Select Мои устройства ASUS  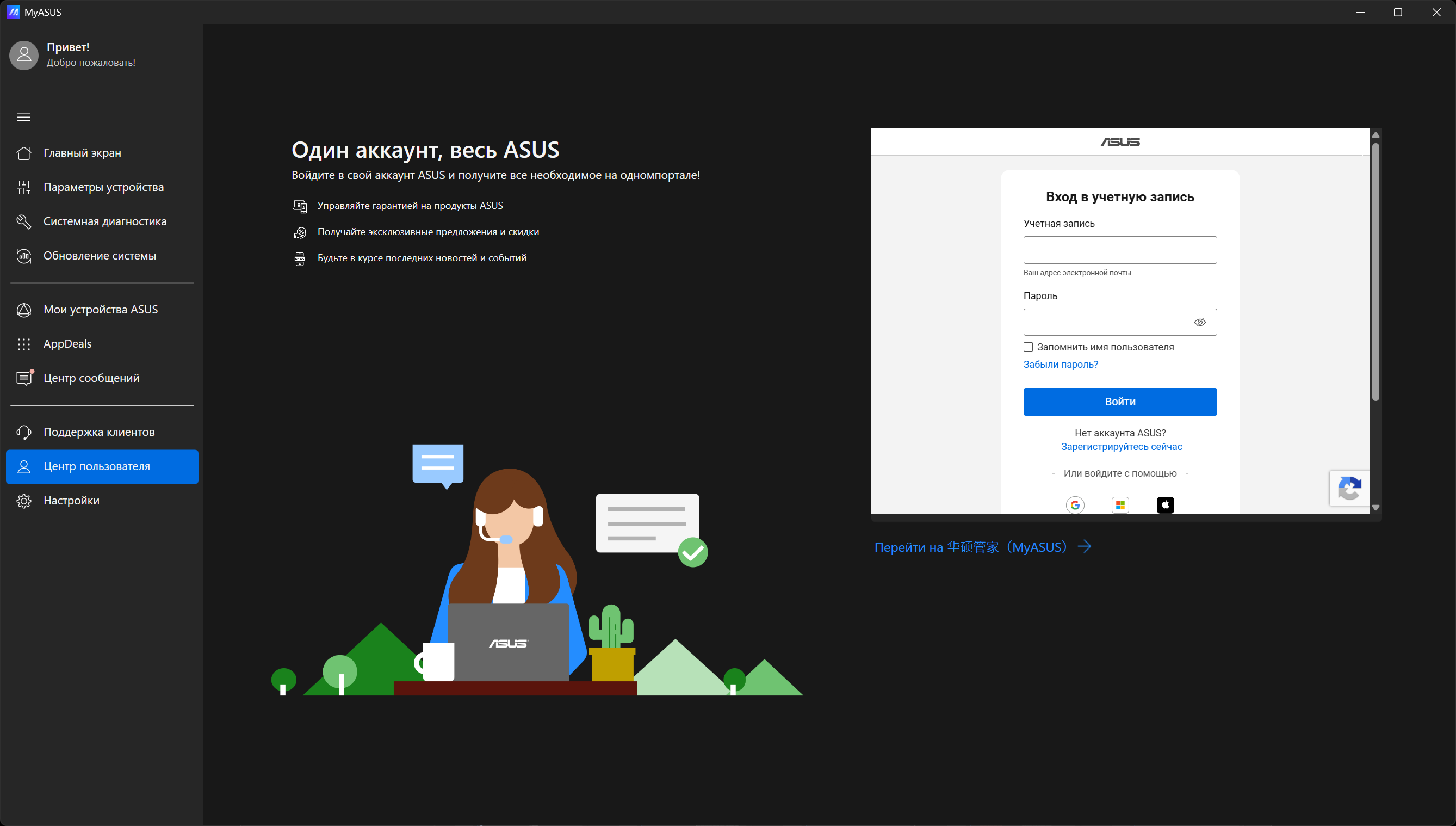[102, 310]
